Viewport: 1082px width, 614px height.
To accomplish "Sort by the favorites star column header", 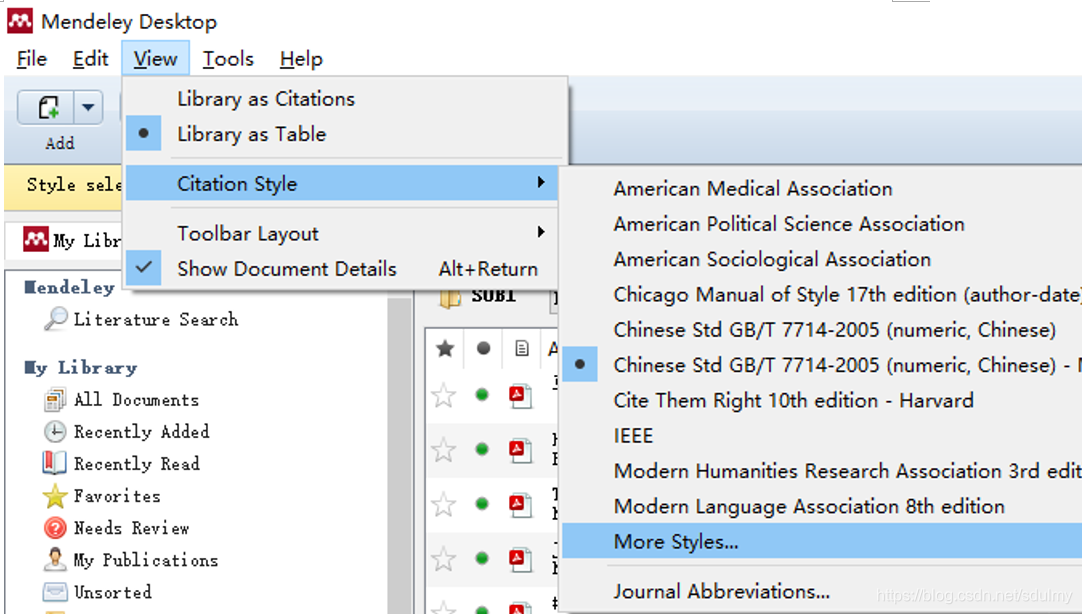I will click(x=445, y=348).
